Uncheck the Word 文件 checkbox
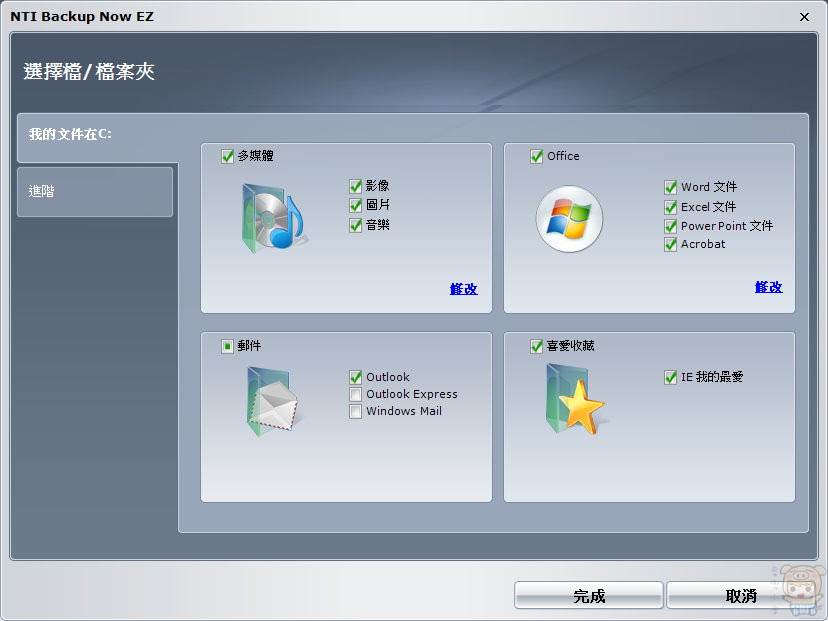The width and height of the screenshot is (828, 621). click(x=670, y=187)
